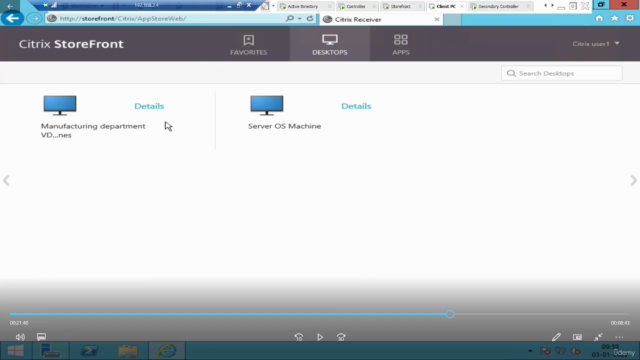Switch to the Storefront session tab
640x360 pixels.
(x=400, y=6)
